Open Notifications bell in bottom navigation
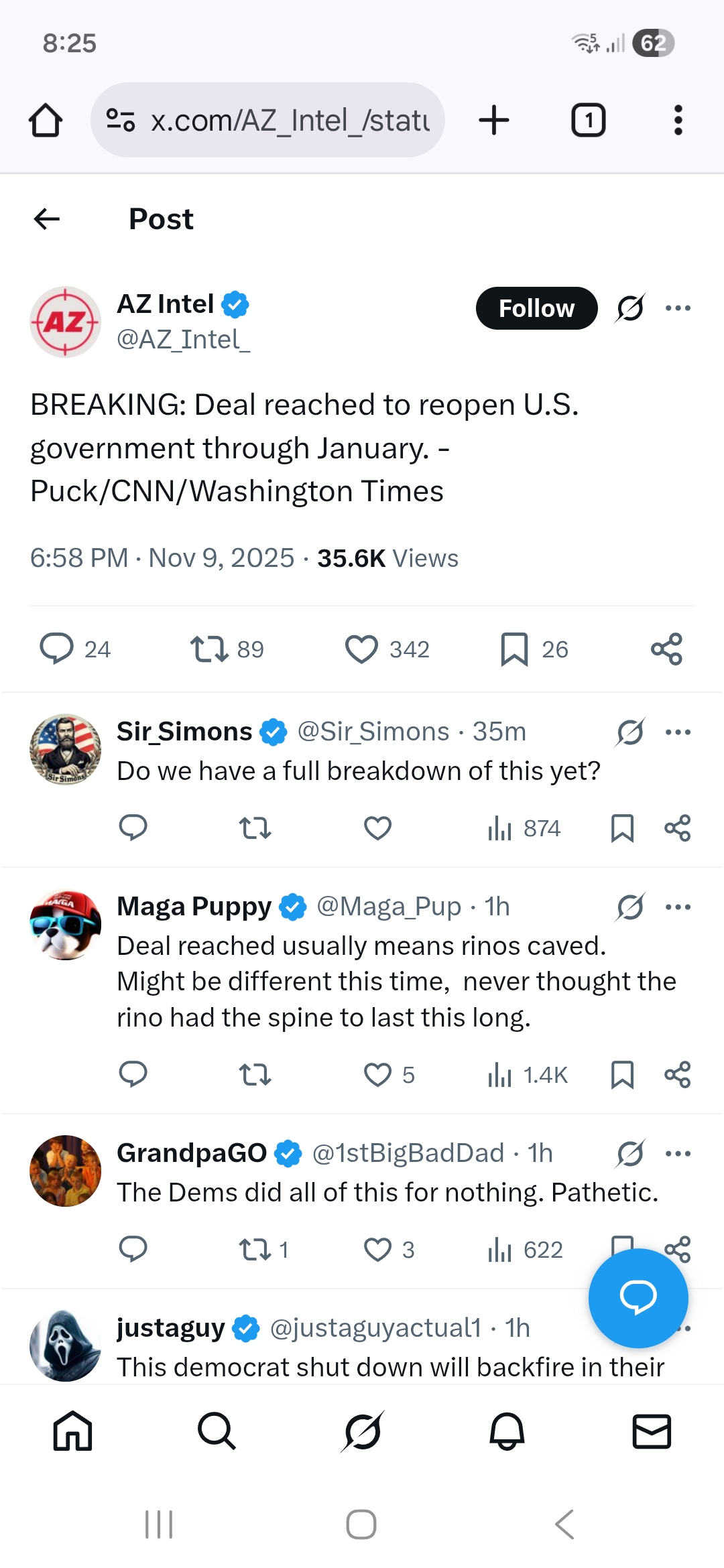 507,1431
